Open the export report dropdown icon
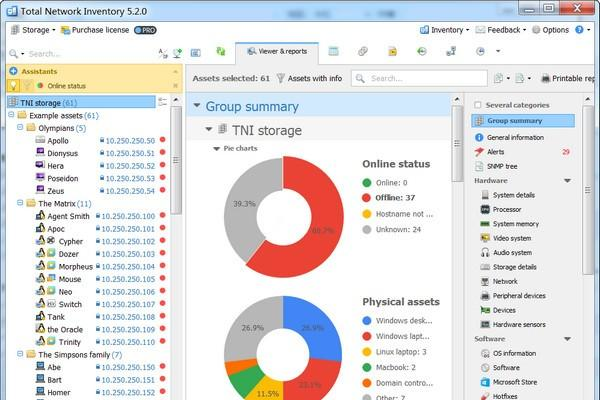Image resolution: width=600 pixels, height=400 pixels. pos(523,78)
